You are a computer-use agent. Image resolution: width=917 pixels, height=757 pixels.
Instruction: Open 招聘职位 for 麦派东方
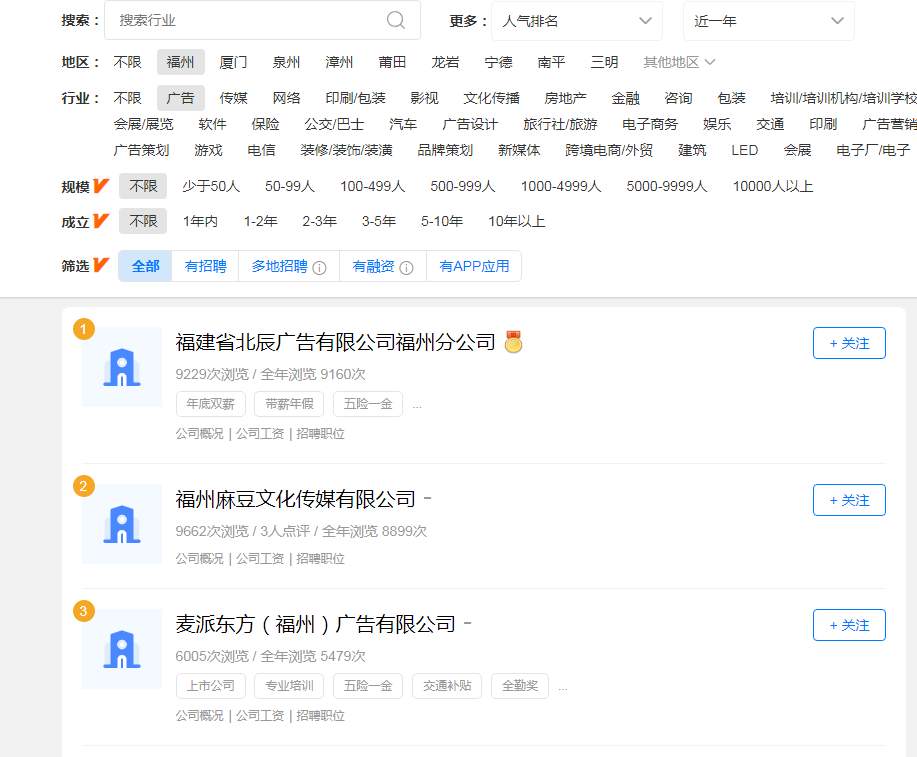pyautogui.click(x=320, y=715)
